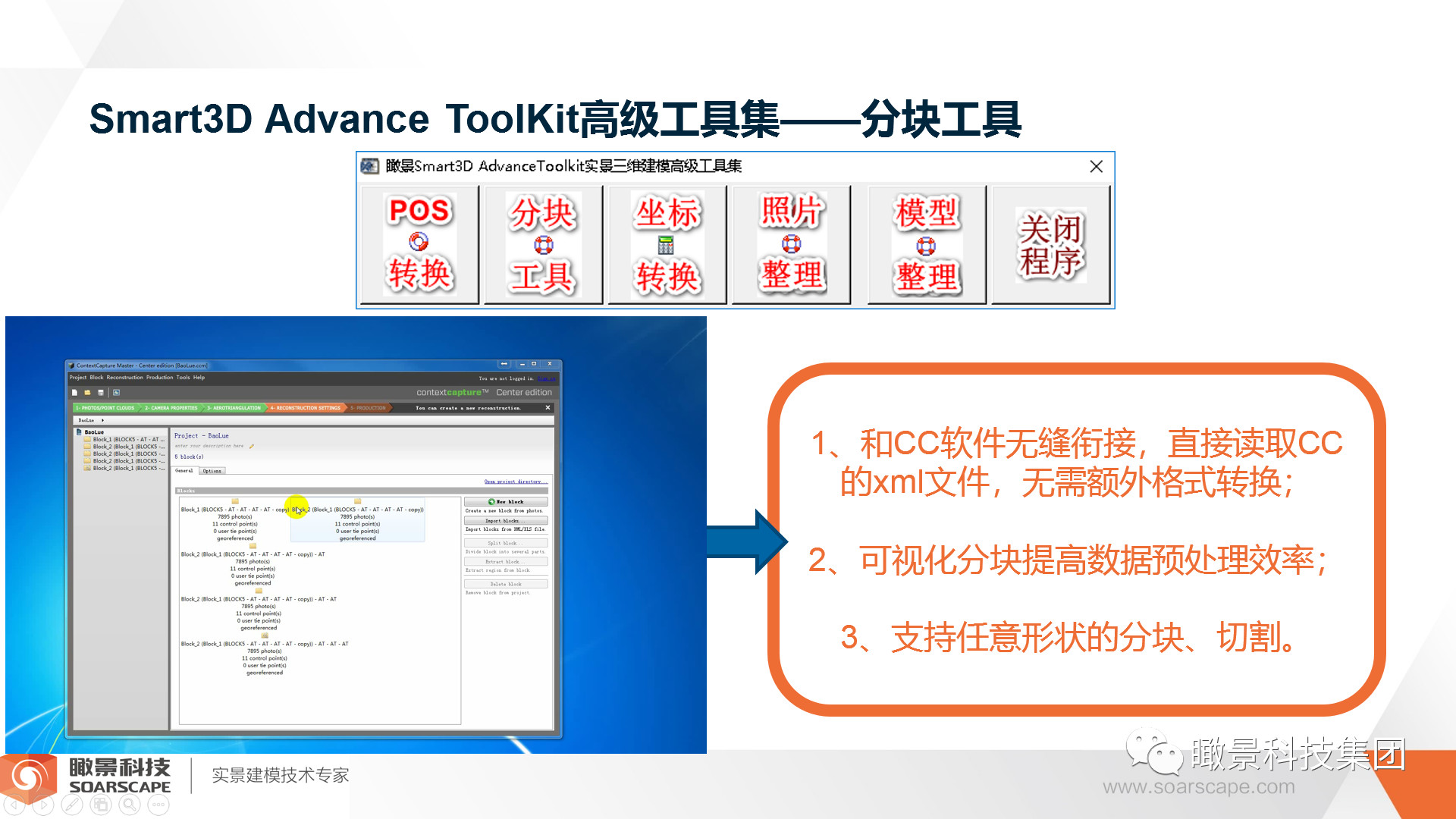
Task: Open the Help menu in ContextCapture
Action: 199,377
